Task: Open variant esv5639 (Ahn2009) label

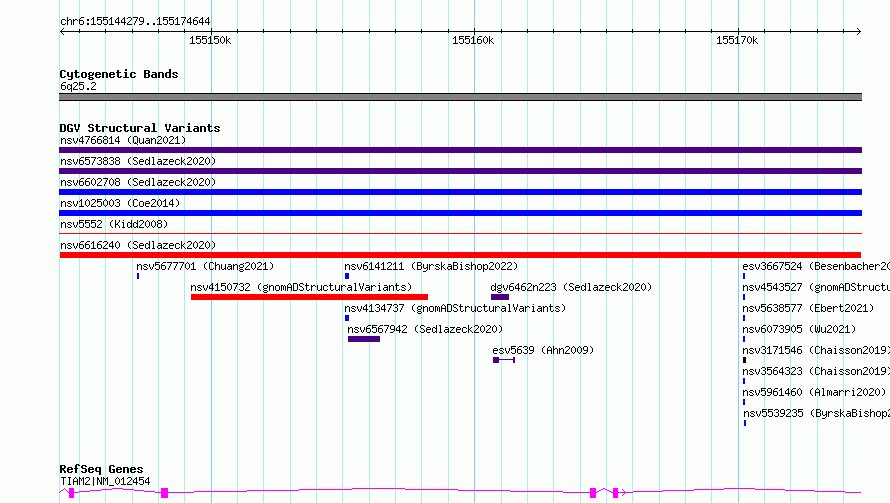Action: pos(543,350)
